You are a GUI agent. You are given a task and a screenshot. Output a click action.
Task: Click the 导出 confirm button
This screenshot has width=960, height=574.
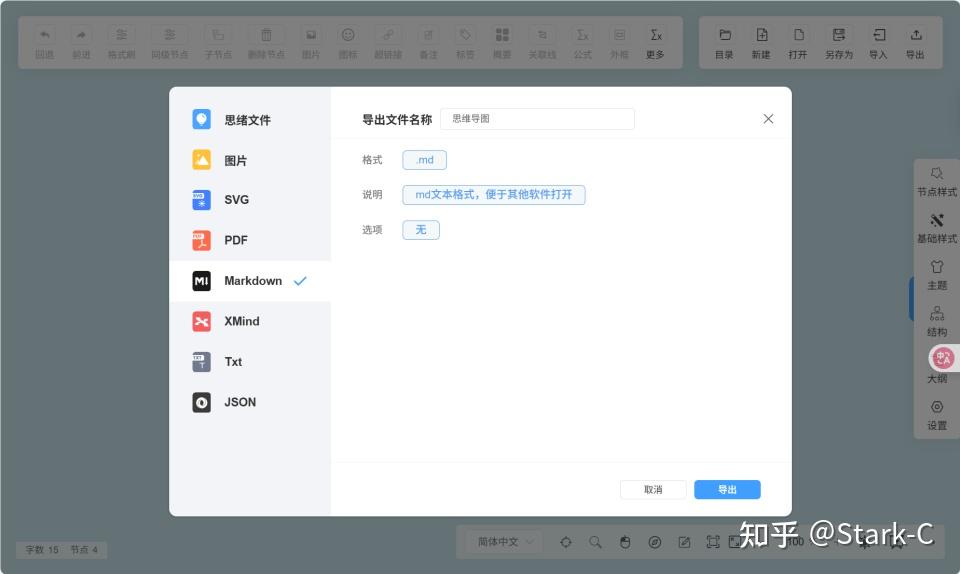[x=727, y=490]
